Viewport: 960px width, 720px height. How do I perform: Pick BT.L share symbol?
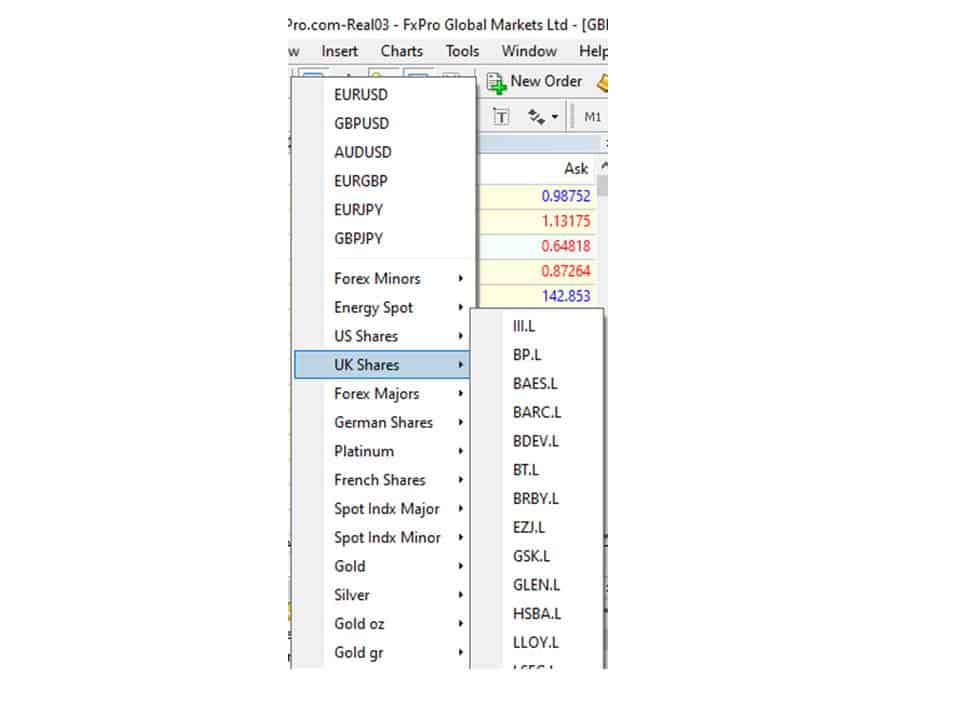coord(537,470)
